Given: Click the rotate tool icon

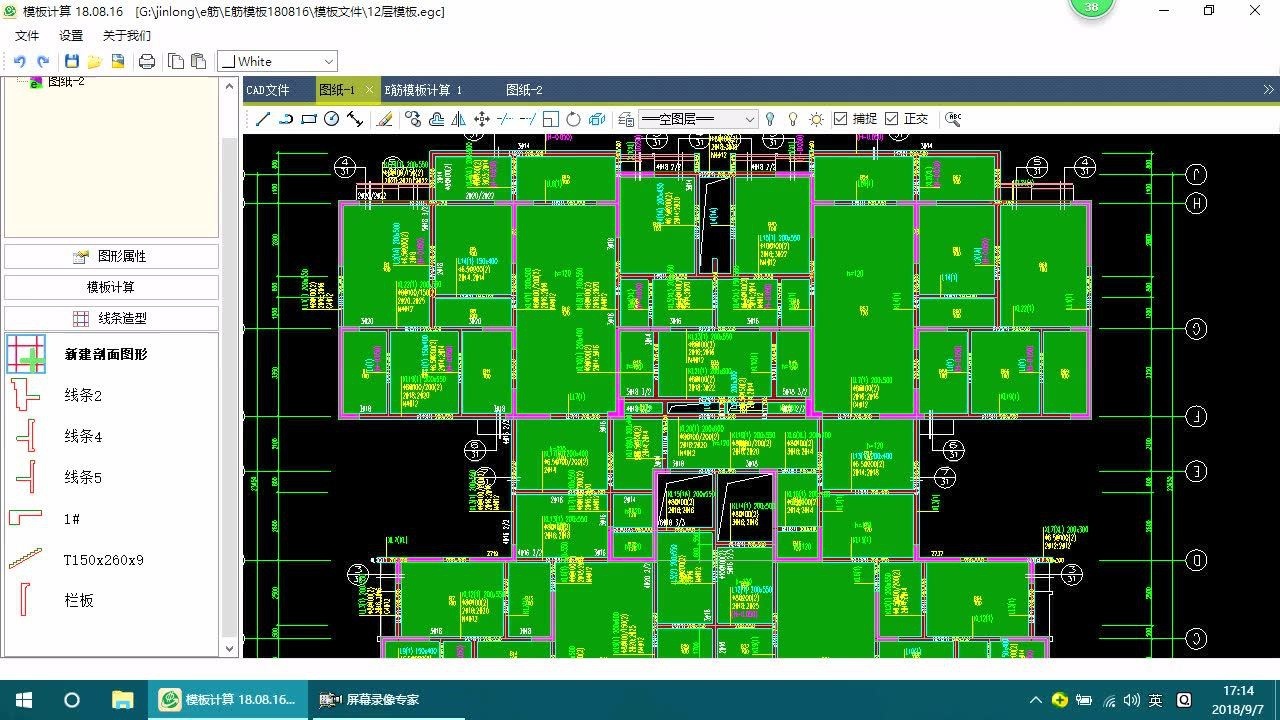Looking at the screenshot, I should coord(573,119).
